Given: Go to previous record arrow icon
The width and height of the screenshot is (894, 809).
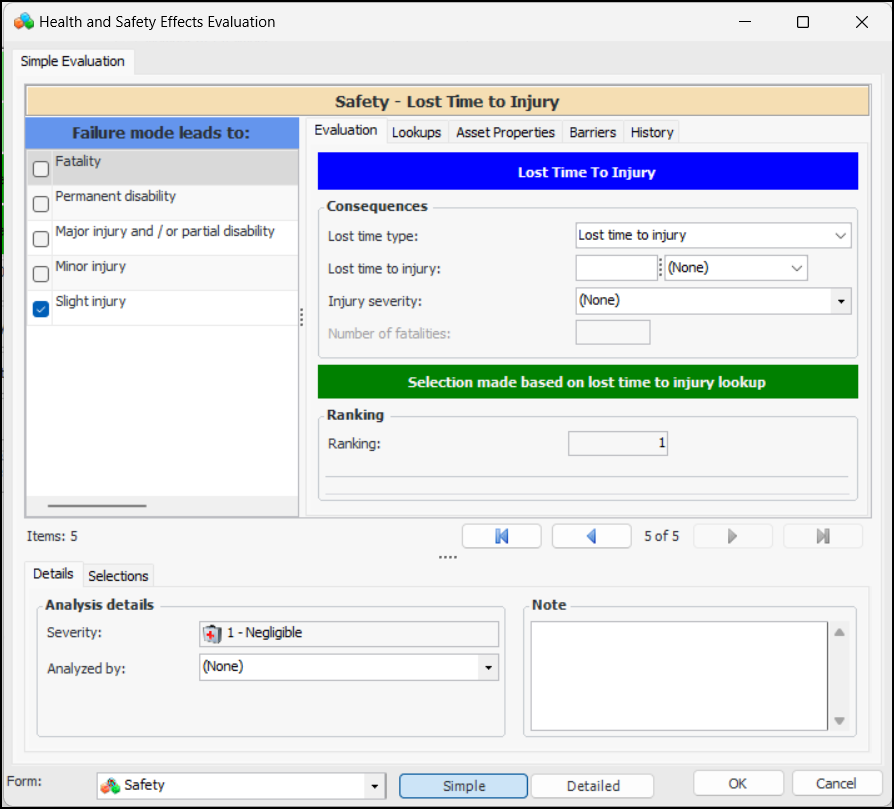Looking at the screenshot, I should 591,536.
